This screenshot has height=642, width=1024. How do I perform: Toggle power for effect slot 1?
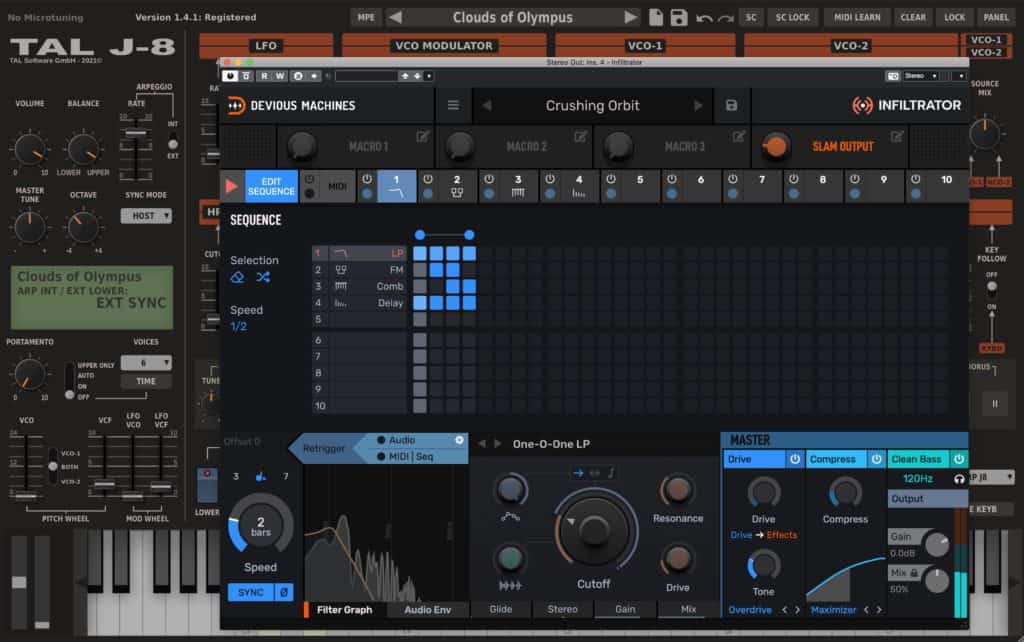click(x=367, y=179)
